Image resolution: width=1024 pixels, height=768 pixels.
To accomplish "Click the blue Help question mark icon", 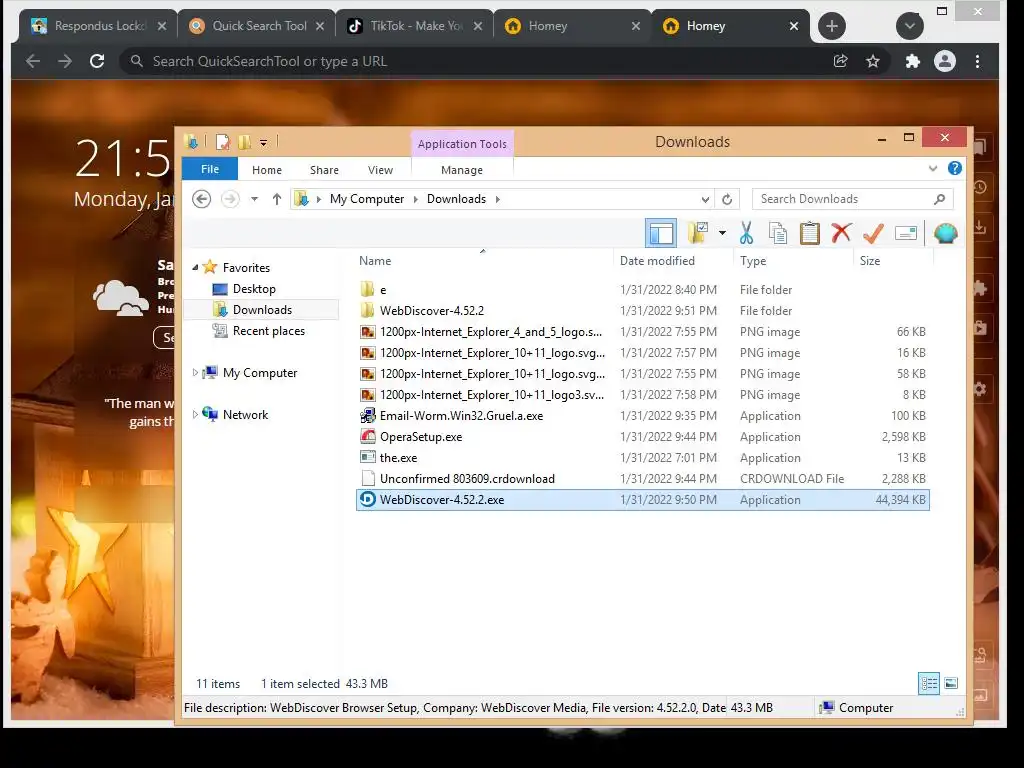I will pos(954,168).
